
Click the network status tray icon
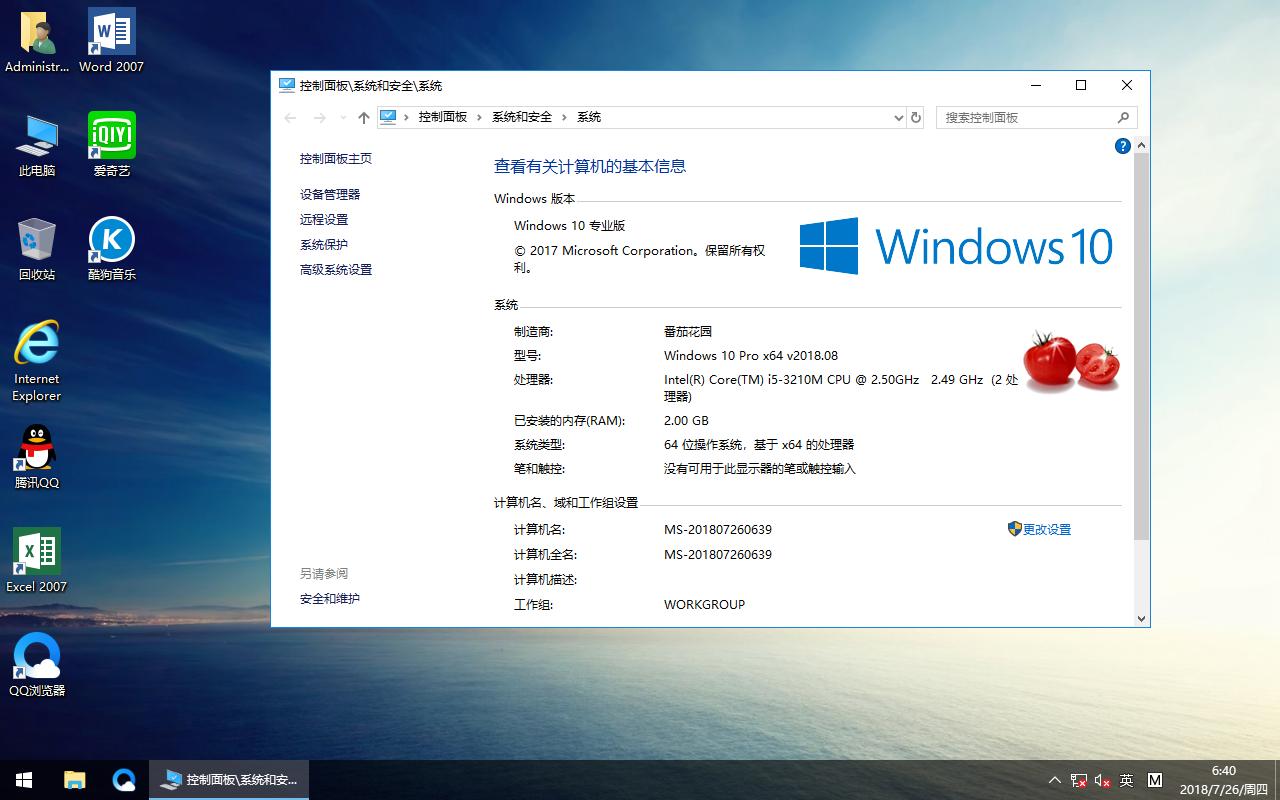1079,780
